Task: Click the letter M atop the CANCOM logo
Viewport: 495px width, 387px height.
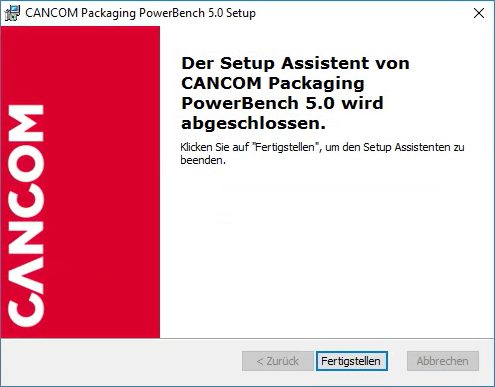Action: point(26,123)
